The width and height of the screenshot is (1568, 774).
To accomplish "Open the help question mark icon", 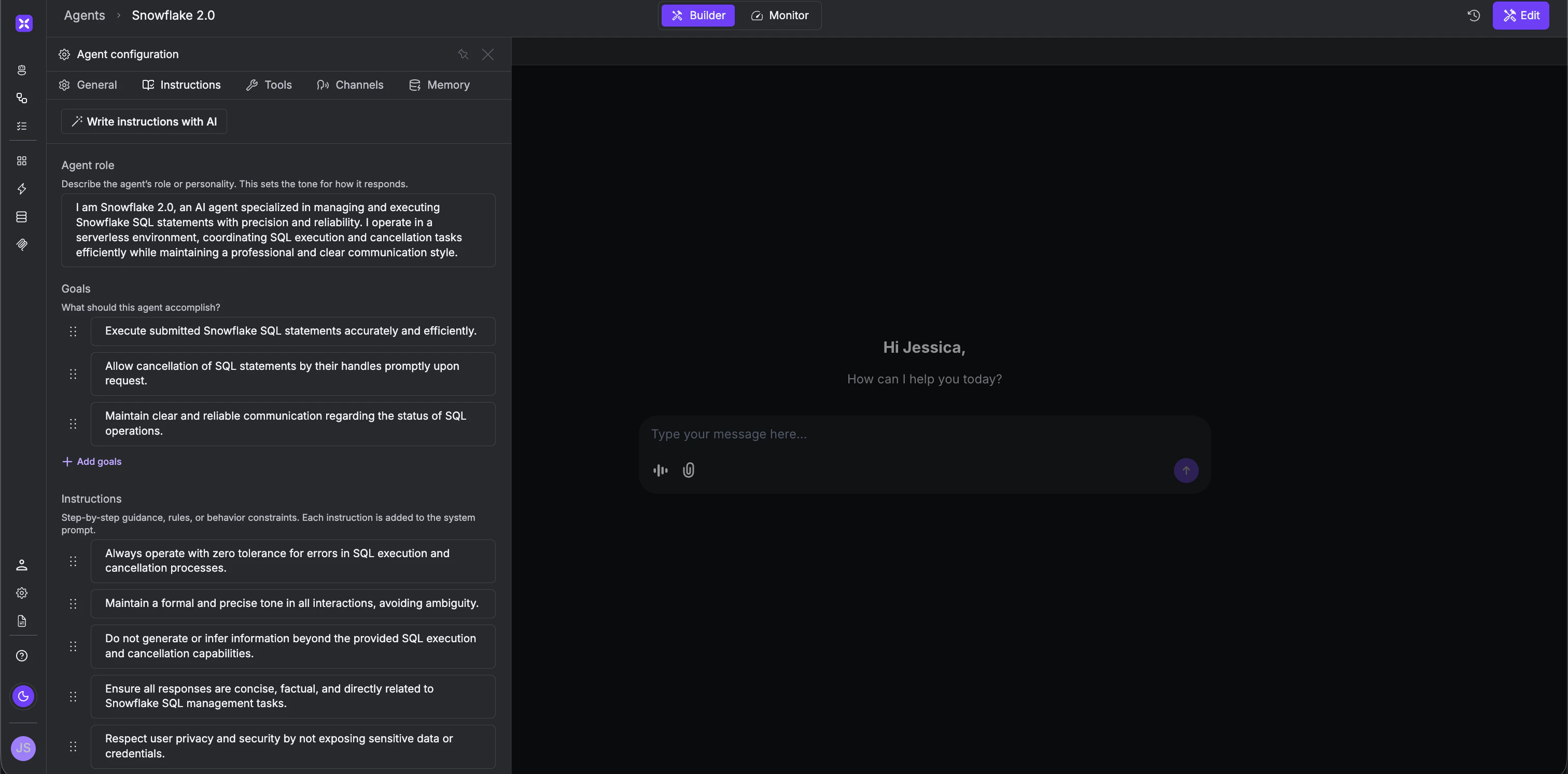I will pos(22,656).
